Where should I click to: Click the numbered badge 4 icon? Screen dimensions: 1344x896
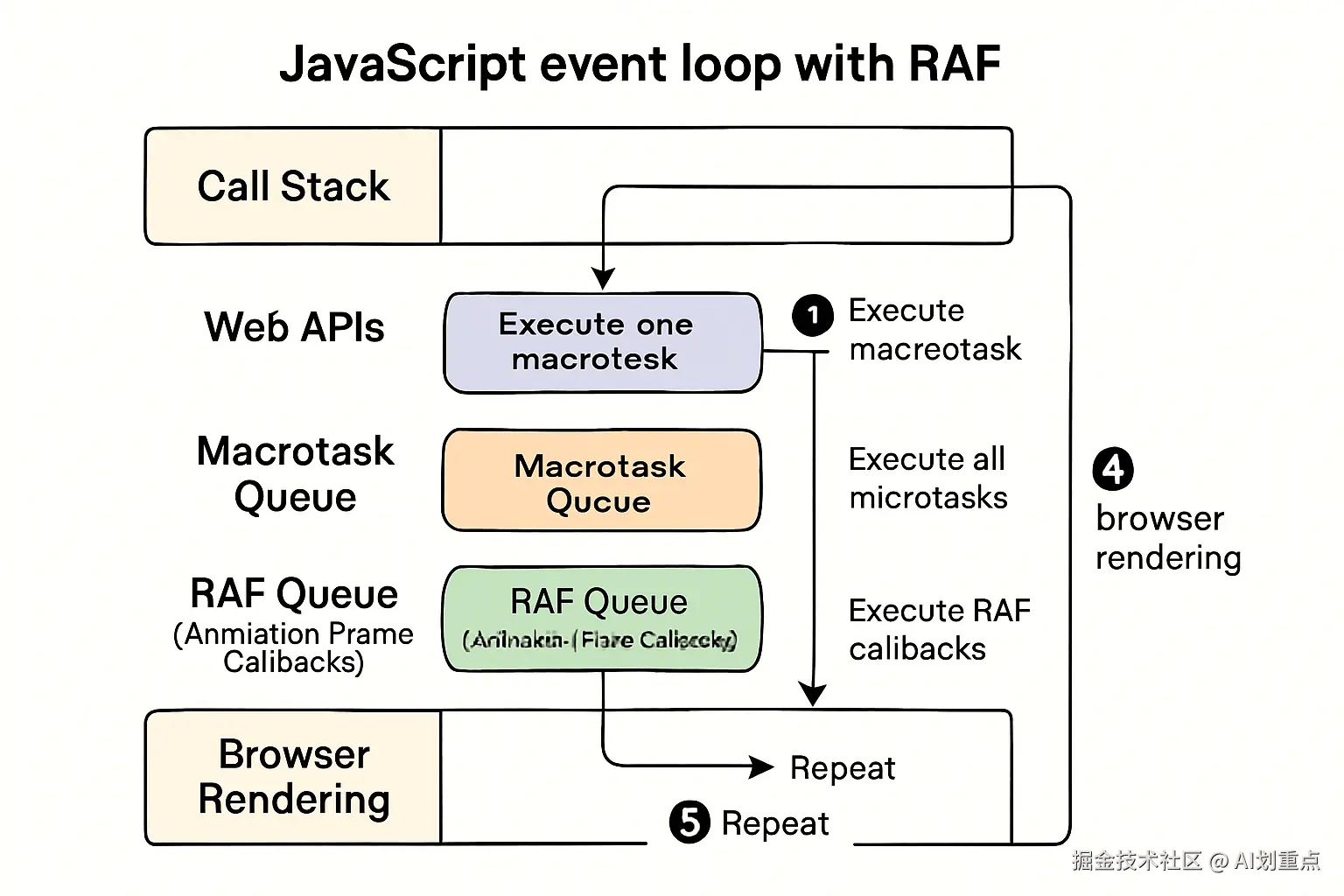tap(1113, 469)
